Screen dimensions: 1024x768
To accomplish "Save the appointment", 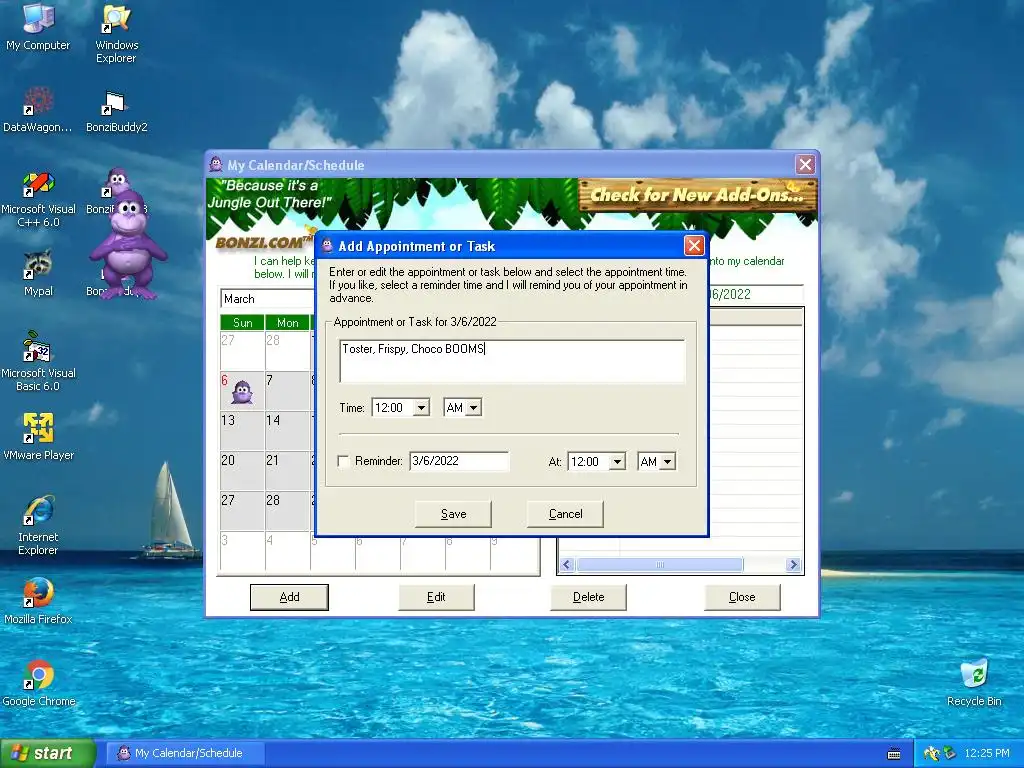I will coord(453,514).
